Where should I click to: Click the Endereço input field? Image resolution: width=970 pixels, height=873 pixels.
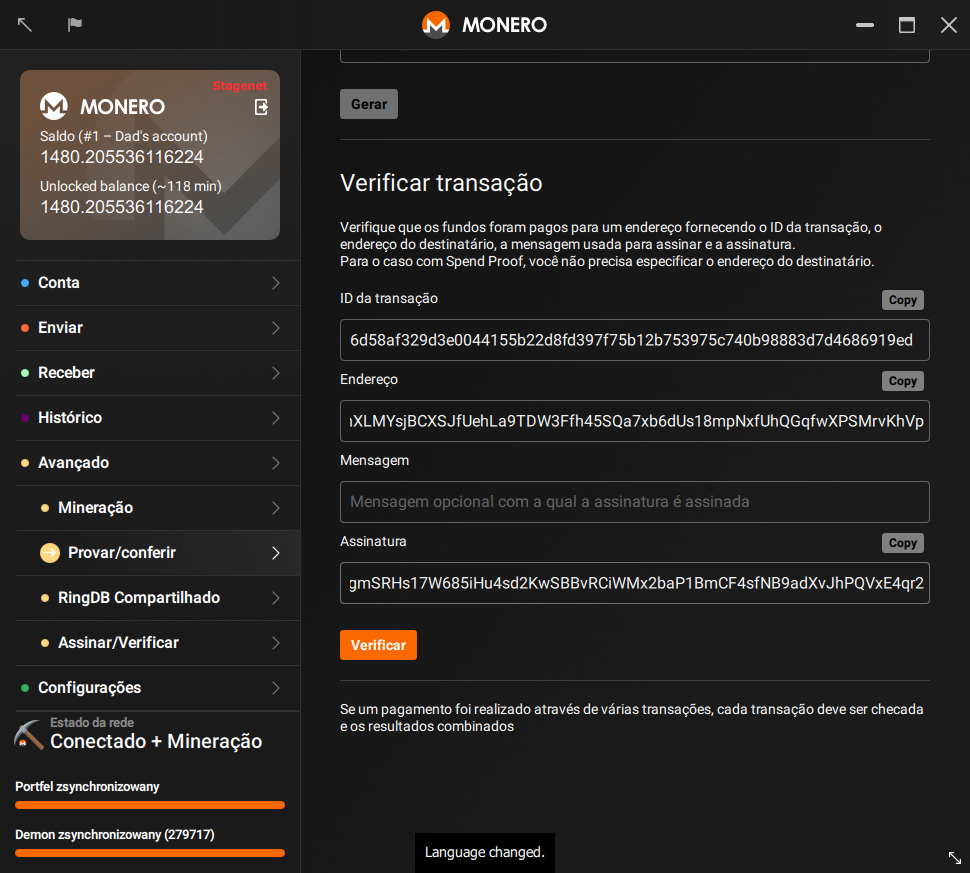635,421
